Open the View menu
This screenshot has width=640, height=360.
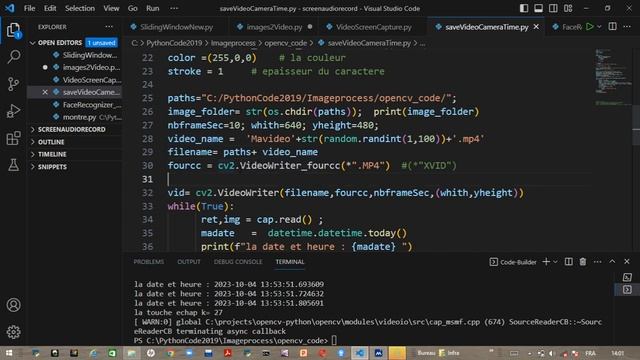tap(111, 8)
